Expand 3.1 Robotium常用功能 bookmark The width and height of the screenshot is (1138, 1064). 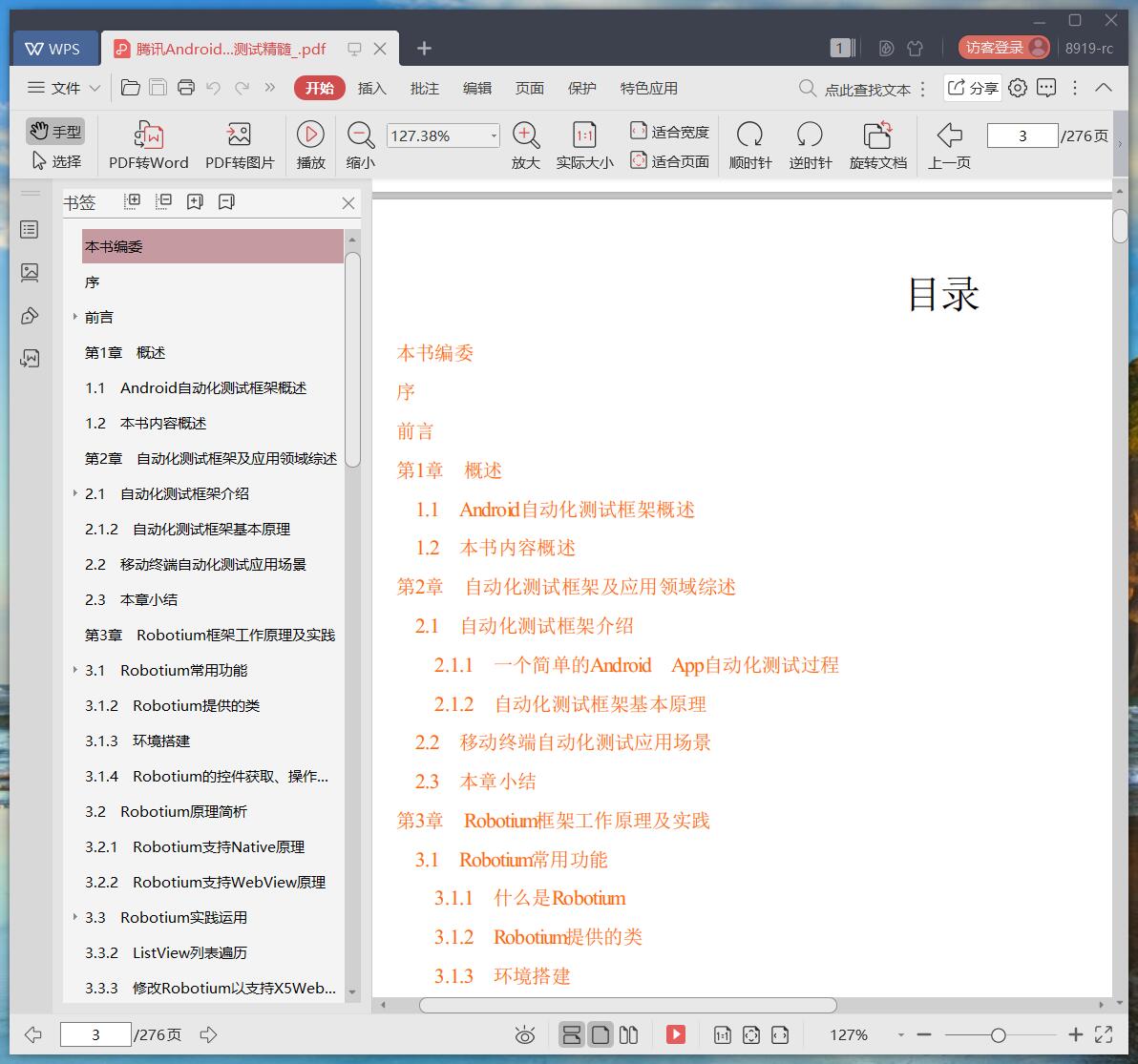74,670
